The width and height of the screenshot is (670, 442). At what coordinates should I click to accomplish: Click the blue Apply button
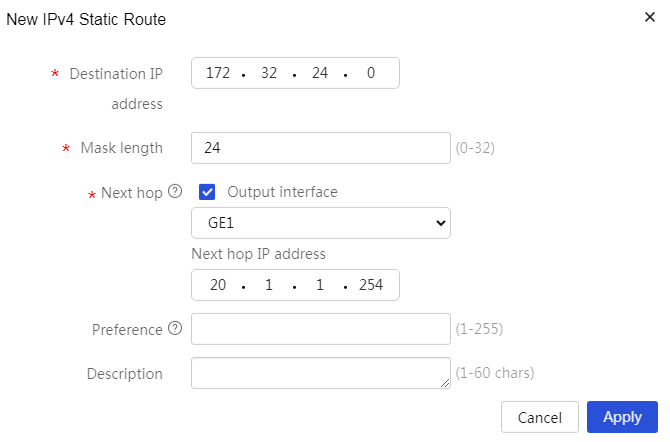click(622, 417)
